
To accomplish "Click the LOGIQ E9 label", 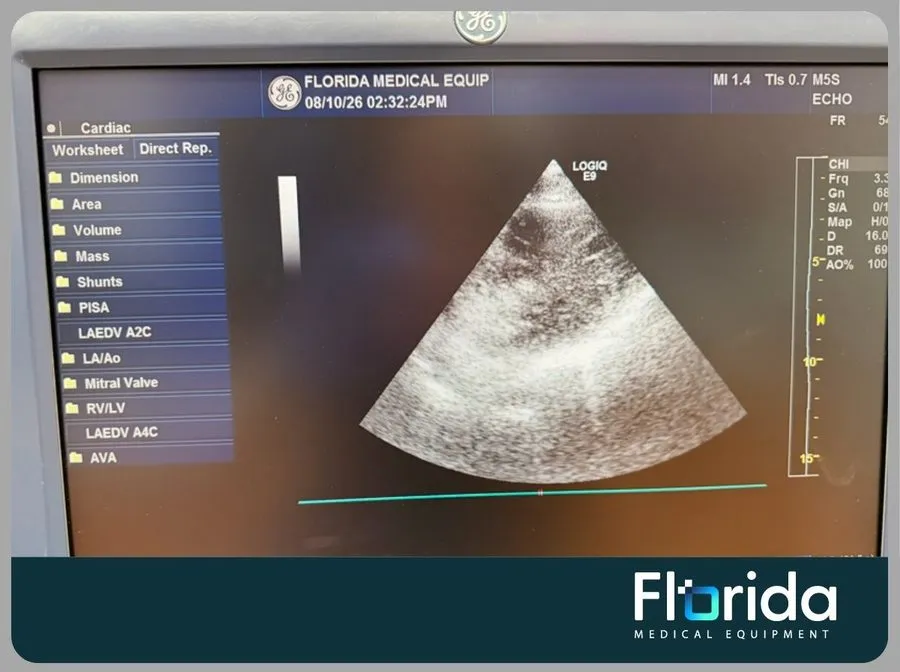I will (589, 170).
